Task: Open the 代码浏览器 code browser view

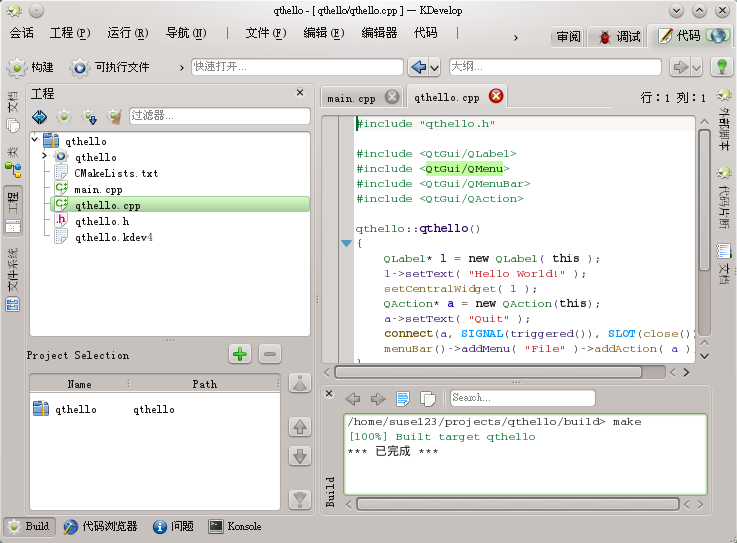Action: pos(100,526)
